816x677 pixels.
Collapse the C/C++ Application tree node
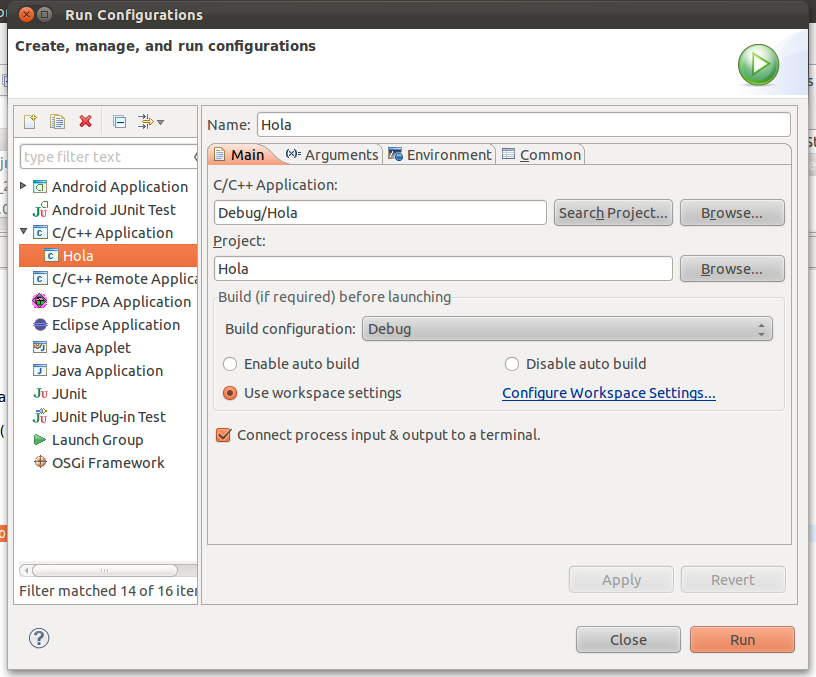24,232
